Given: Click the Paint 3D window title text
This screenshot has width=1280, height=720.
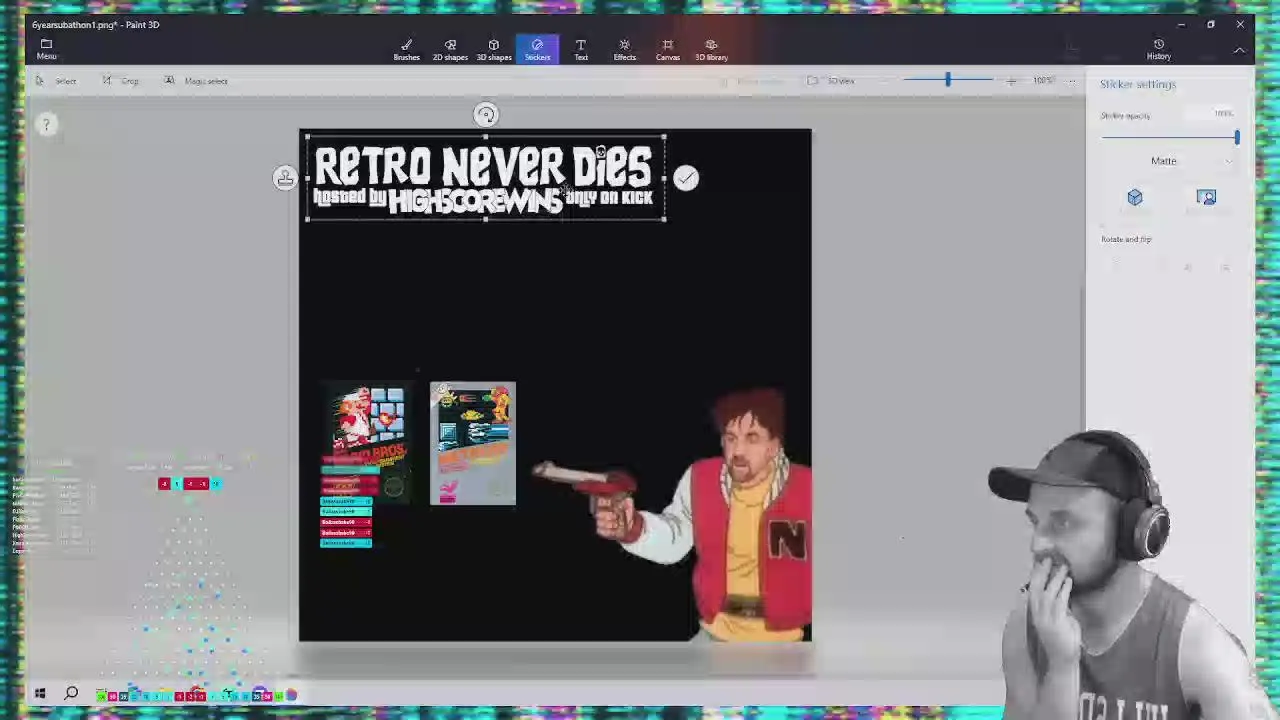Looking at the screenshot, I should [x=95, y=24].
